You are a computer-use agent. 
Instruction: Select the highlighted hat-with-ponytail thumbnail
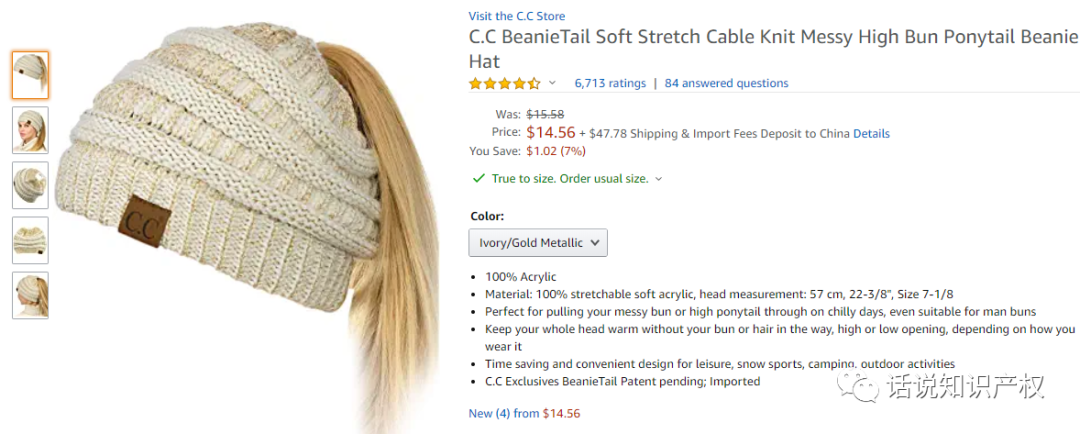[x=30, y=75]
